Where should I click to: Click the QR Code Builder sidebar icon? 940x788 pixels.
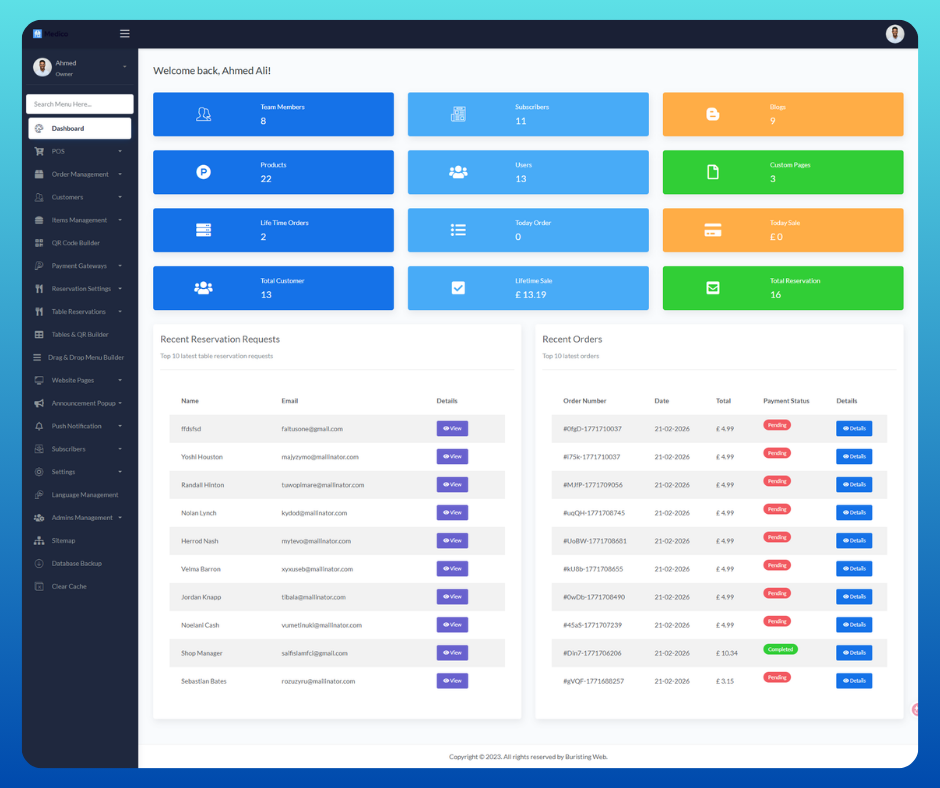pyautogui.click(x=39, y=243)
